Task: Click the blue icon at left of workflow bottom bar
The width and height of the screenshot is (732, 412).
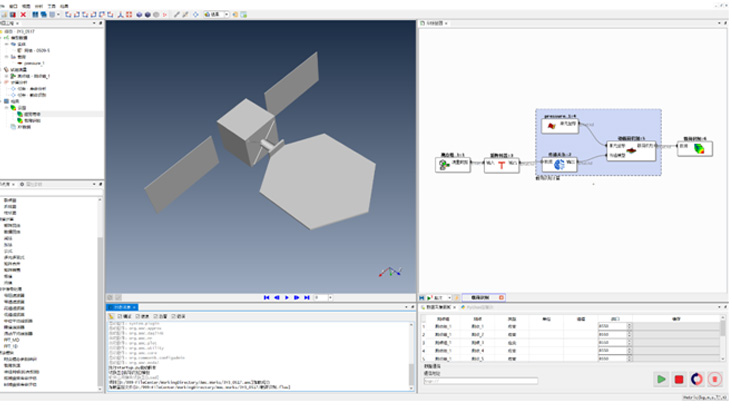Action: [x=422, y=298]
